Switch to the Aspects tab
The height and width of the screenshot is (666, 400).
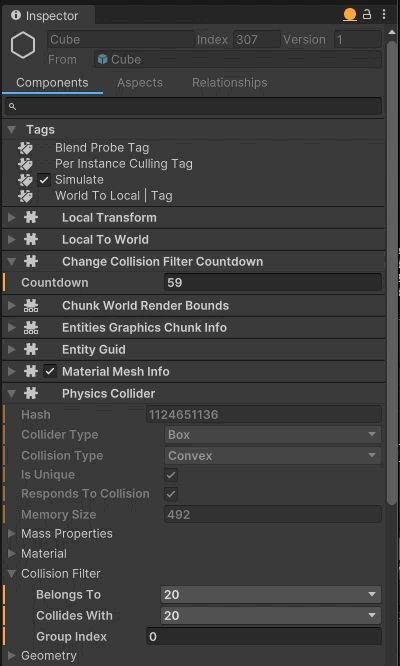(140, 82)
